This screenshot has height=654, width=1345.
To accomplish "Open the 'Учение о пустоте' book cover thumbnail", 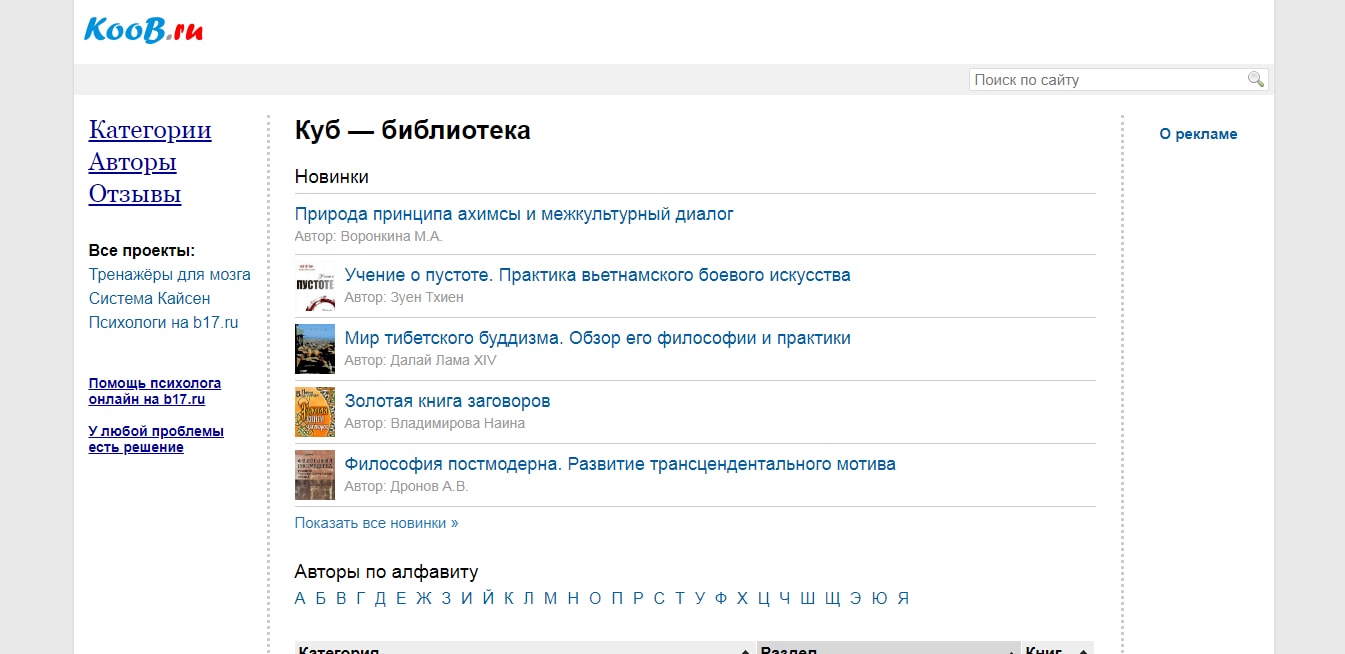I will 314,286.
